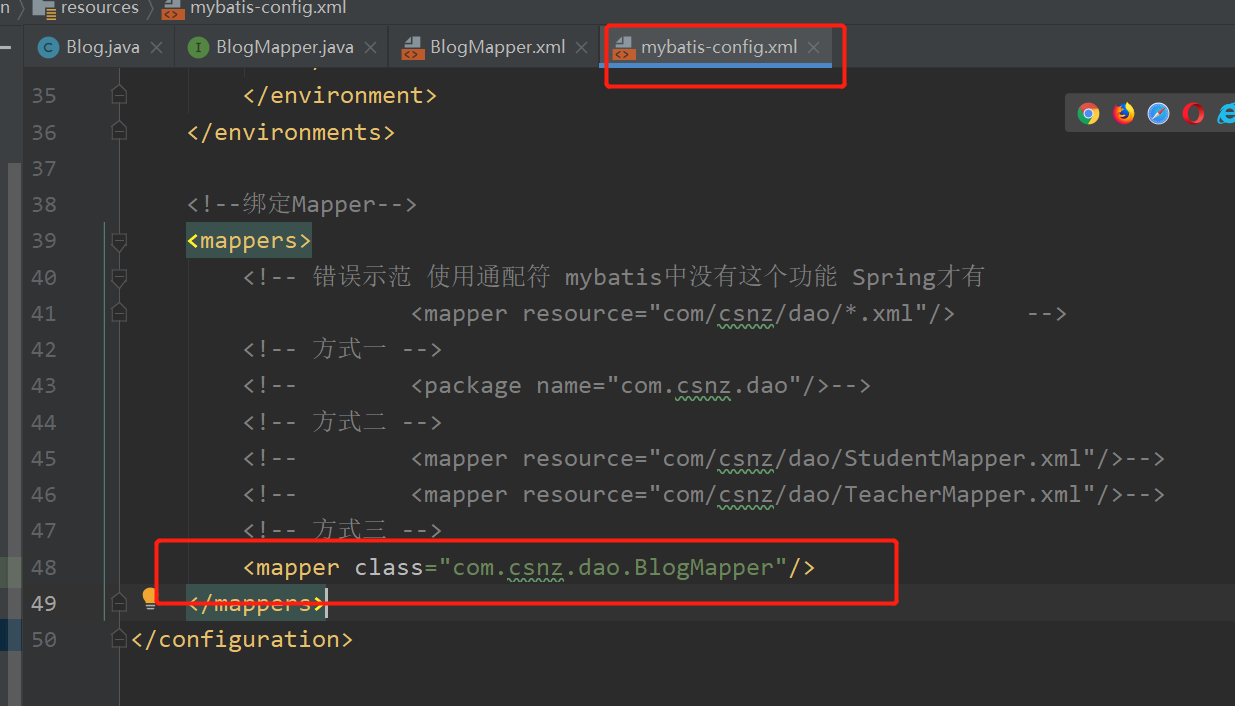Switch to BlogMapper.java tab
Image resolution: width=1235 pixels, height=706 pixels.
(x=285, y=48)
